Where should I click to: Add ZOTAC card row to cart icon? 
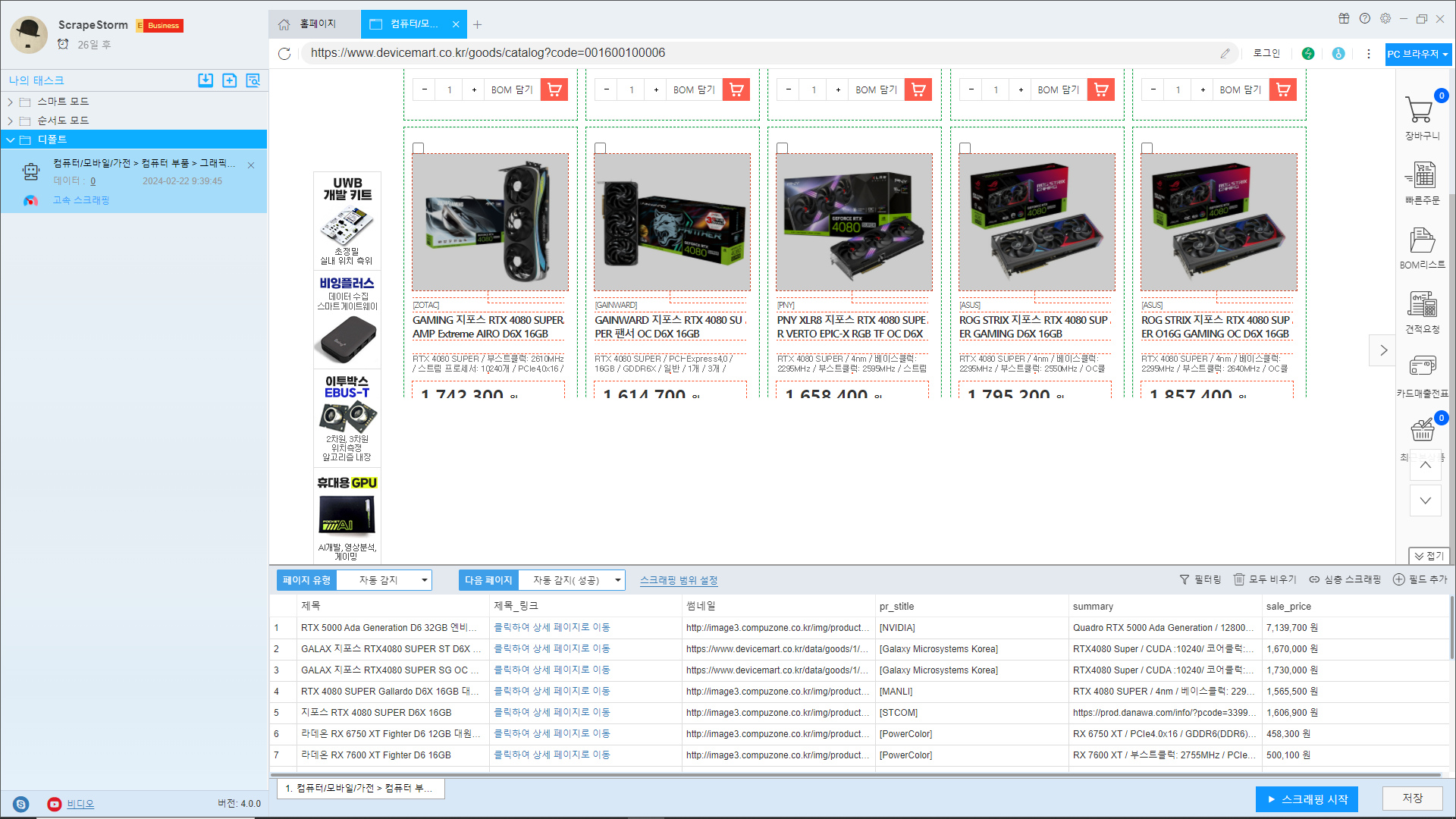554,90
